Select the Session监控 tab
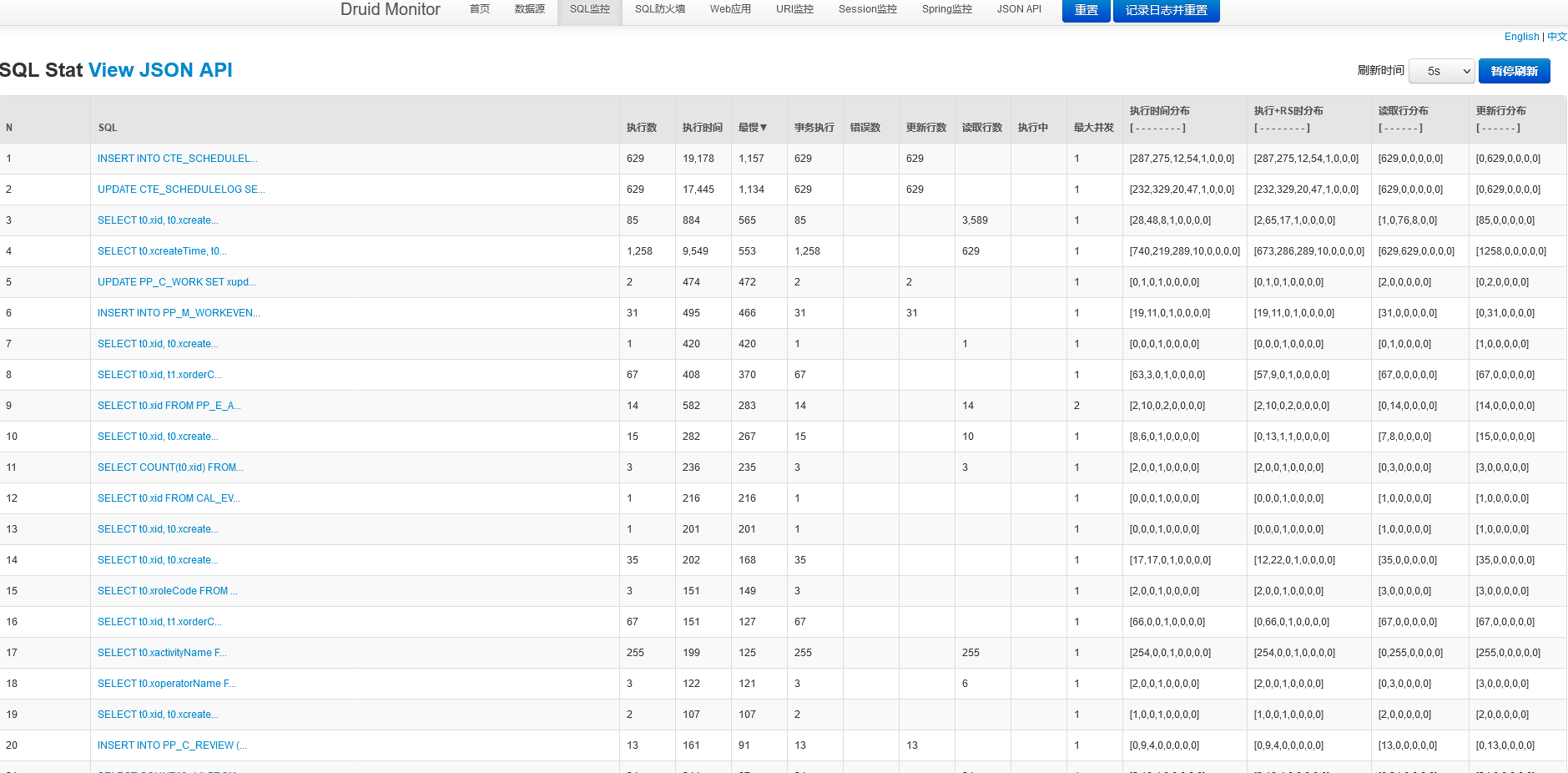The image size is (1568, 773). [x=867, y=9]
